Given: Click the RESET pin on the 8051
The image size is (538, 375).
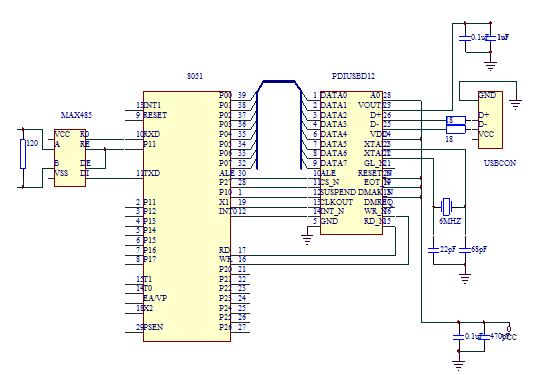Looking at the screenshot, I should click(155, 115).
